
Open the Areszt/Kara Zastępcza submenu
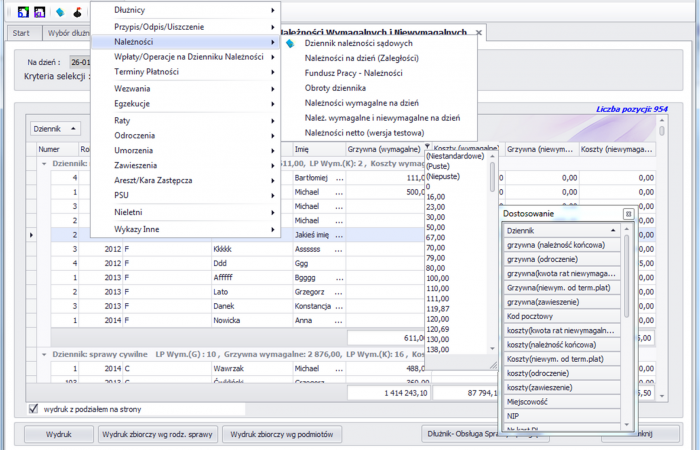(x=185, y=180)
